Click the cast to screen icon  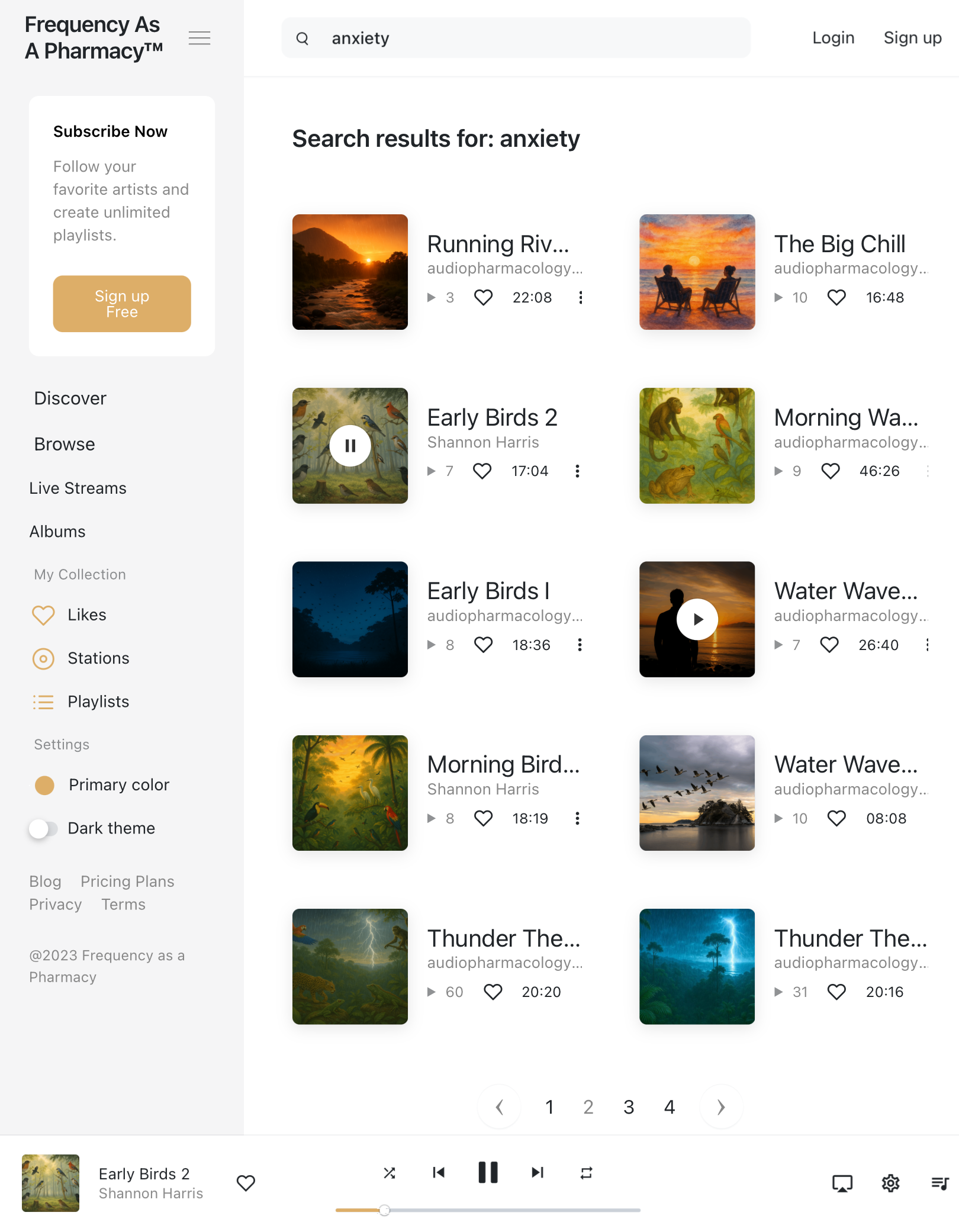(x=842, y=1183)
